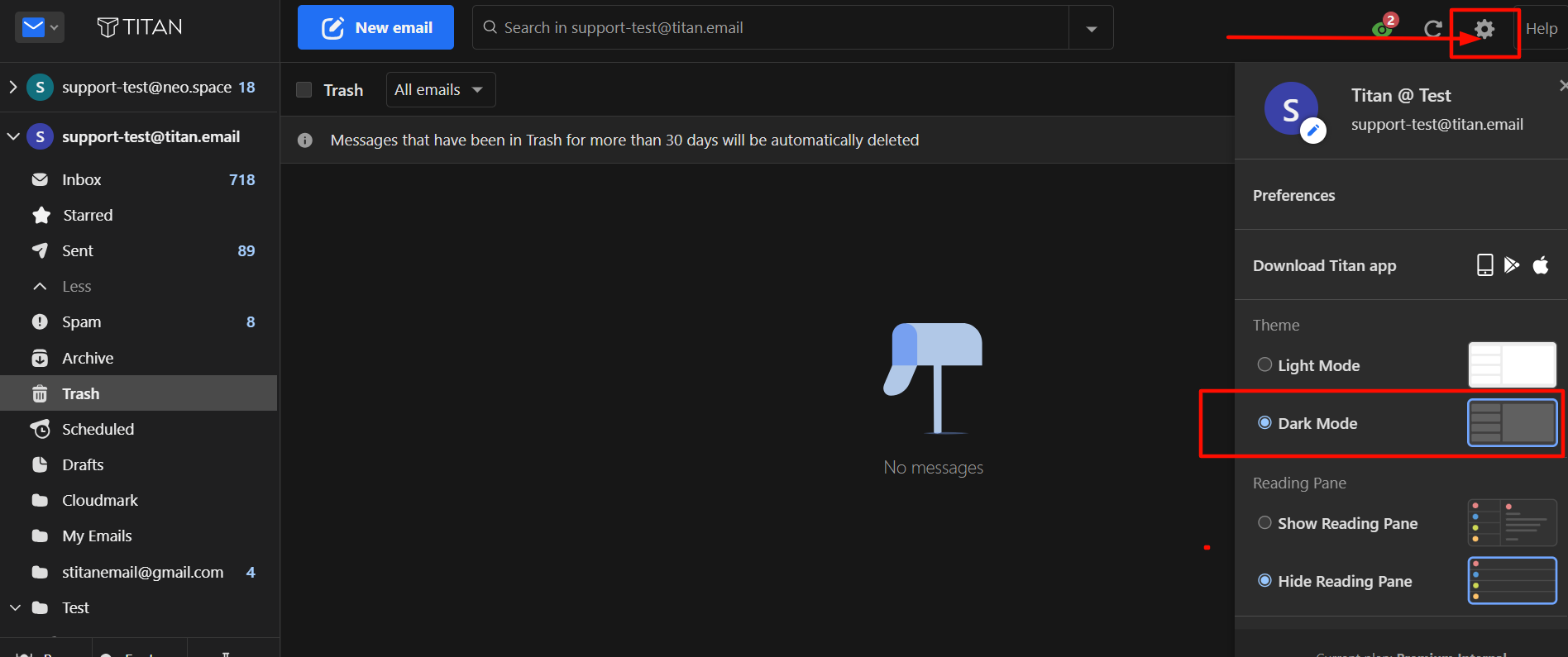This screenshot has width=1568, height=657.
Task: Click the Titan logo
Action: (x=140, y=27)
